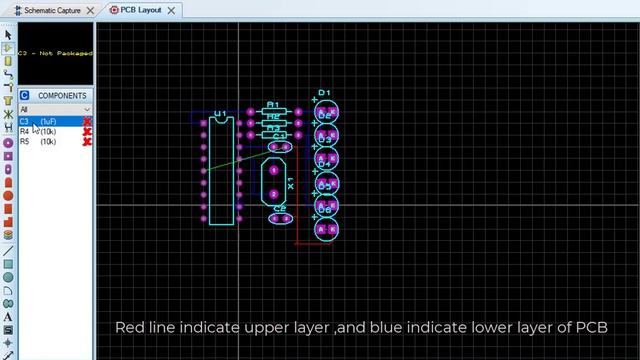Choose Edge Connector Pad tool
640x360 pixels.
click(x=8, y=182)
